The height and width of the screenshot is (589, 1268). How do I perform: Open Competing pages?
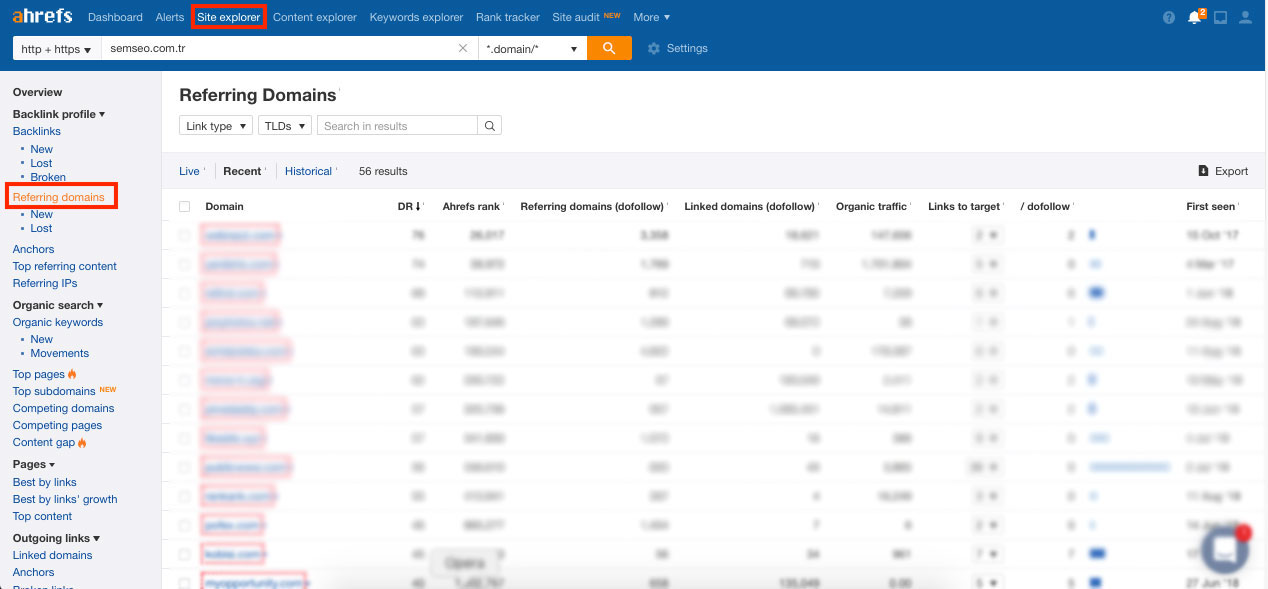(x=57, y=425)
